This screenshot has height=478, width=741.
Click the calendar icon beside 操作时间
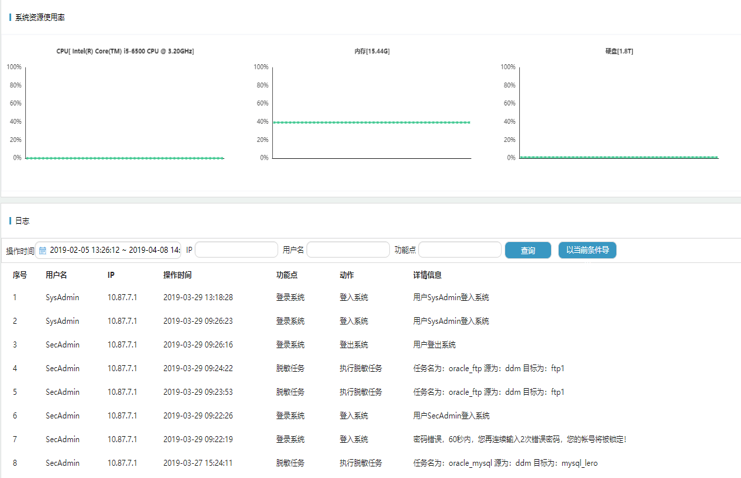point(42,250)
